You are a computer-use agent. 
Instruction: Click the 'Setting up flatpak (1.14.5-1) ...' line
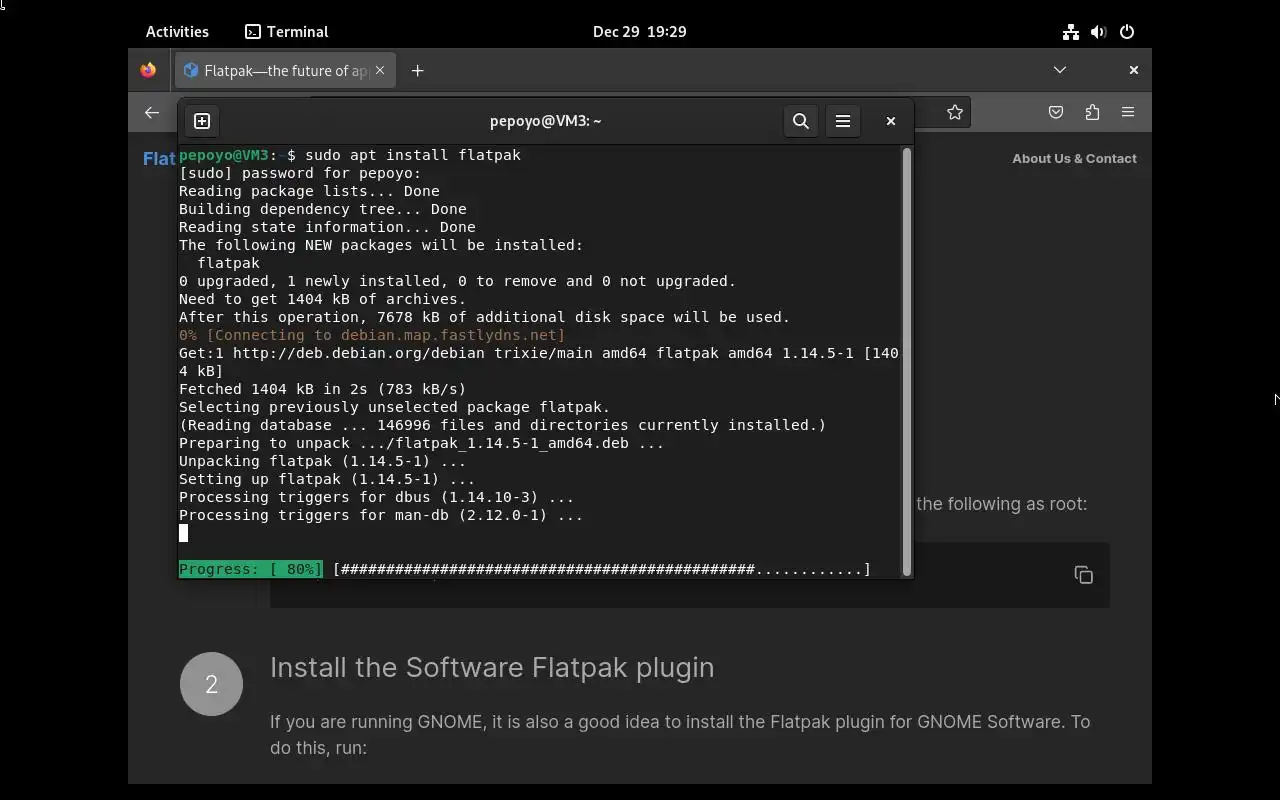click(327, 479)
